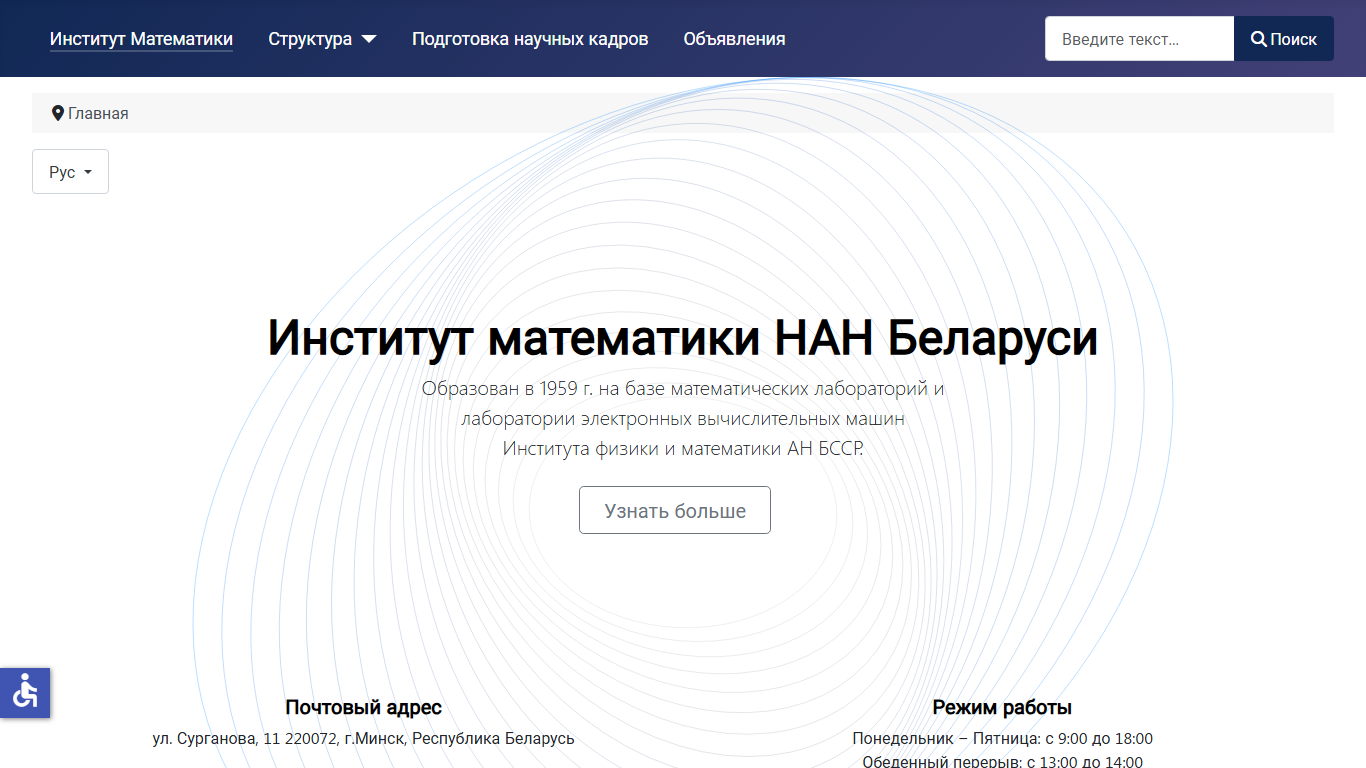This screenshot has width=1366, height=768.
Task: Click the address text ул. Сурганова, 11
Action: [x=364, y=739]
